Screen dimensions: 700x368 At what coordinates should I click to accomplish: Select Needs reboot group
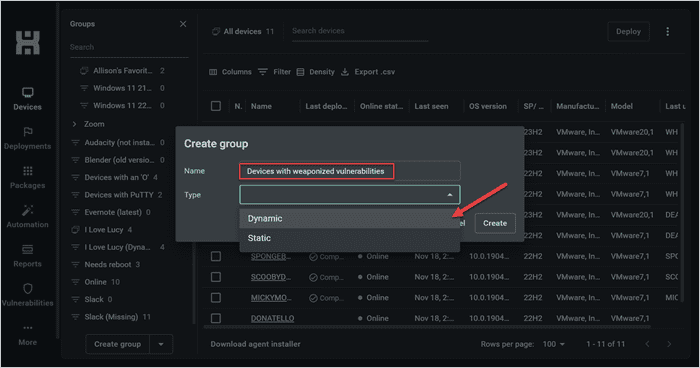coord(106,264)
